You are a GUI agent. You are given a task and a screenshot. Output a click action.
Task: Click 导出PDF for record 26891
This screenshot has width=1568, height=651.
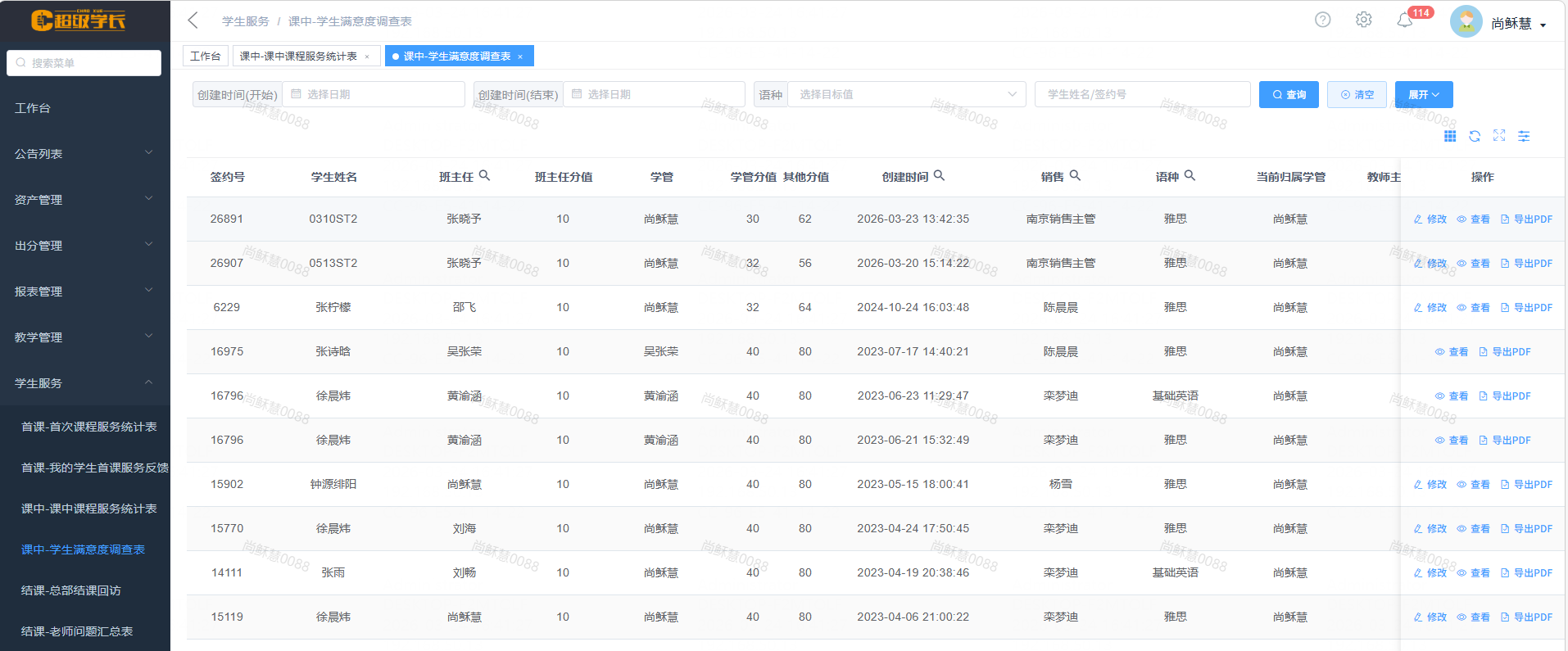click(x=1526, y=219)
